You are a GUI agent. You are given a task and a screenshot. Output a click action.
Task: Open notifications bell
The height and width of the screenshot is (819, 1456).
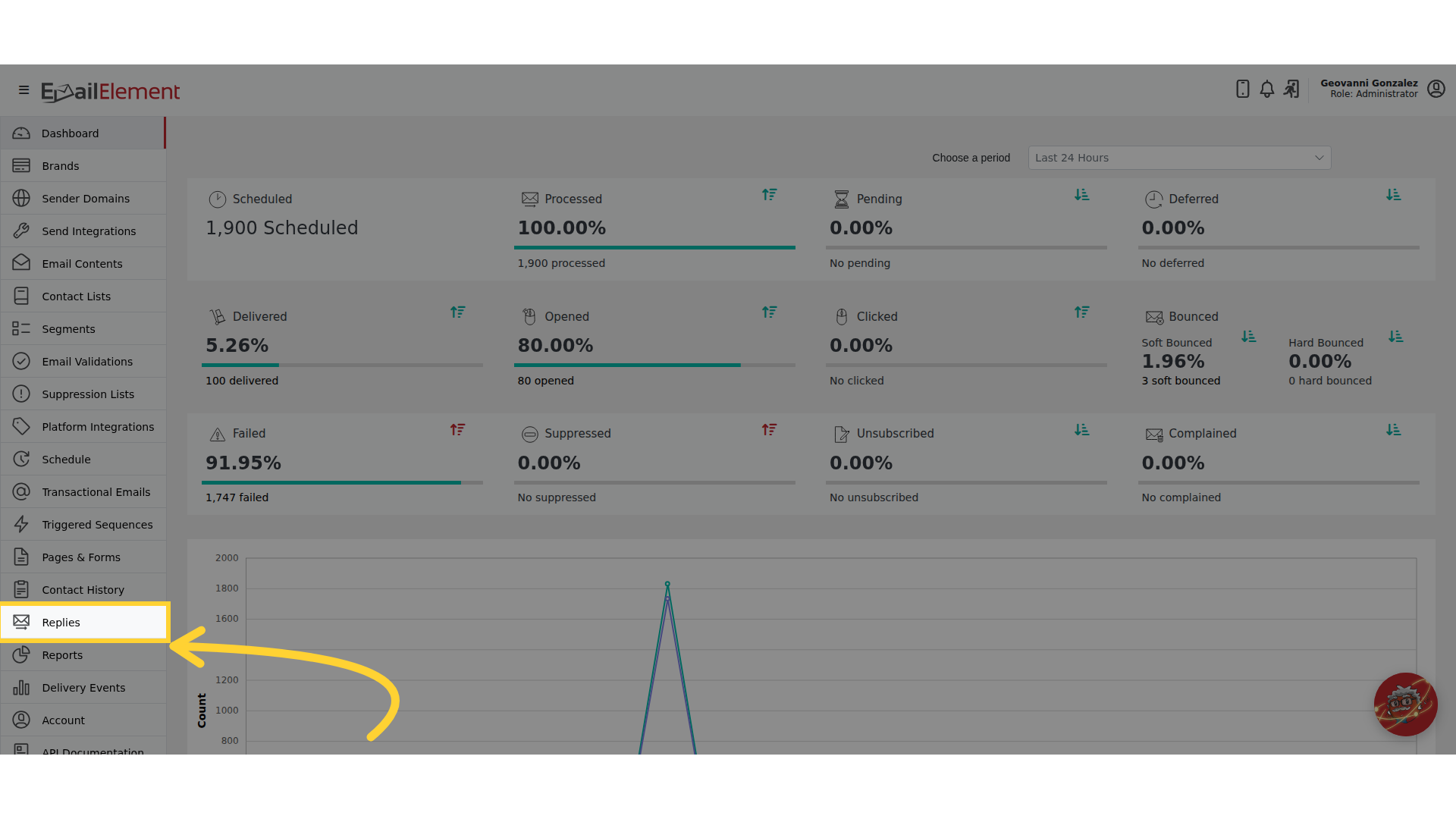(1266, 89)
